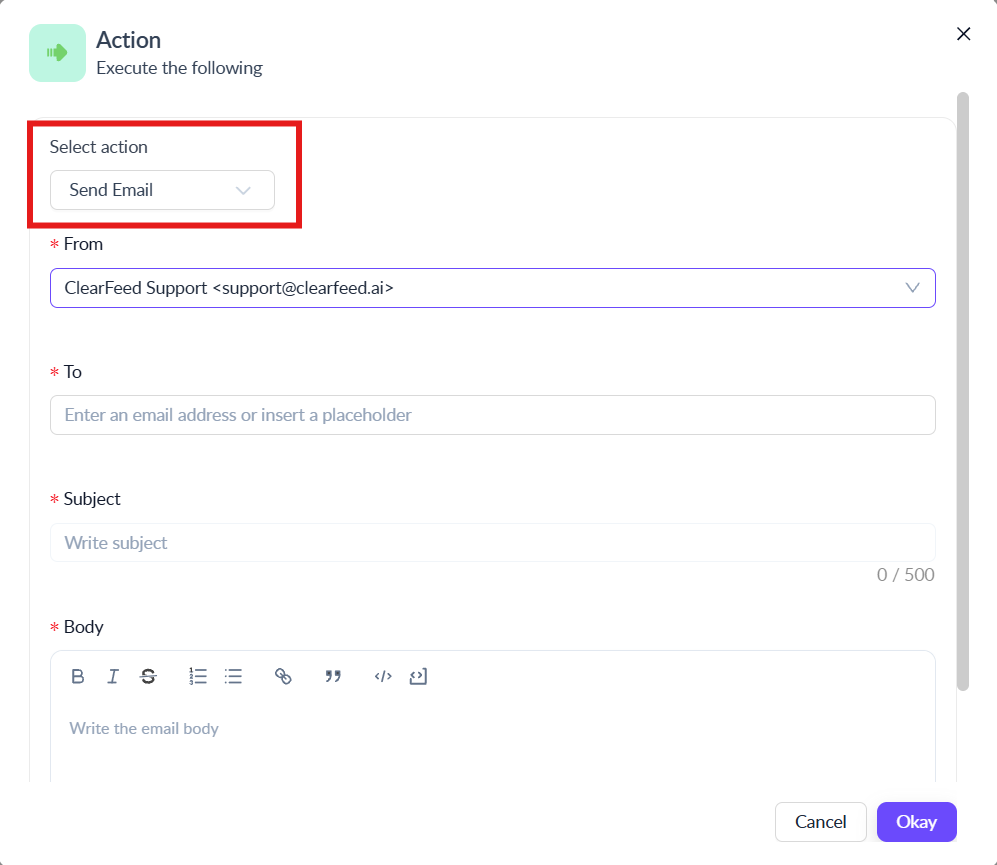Viewport: 997px width, 865px height.
Task: Insert a bulleted list in body
Action: click(233, 676)
